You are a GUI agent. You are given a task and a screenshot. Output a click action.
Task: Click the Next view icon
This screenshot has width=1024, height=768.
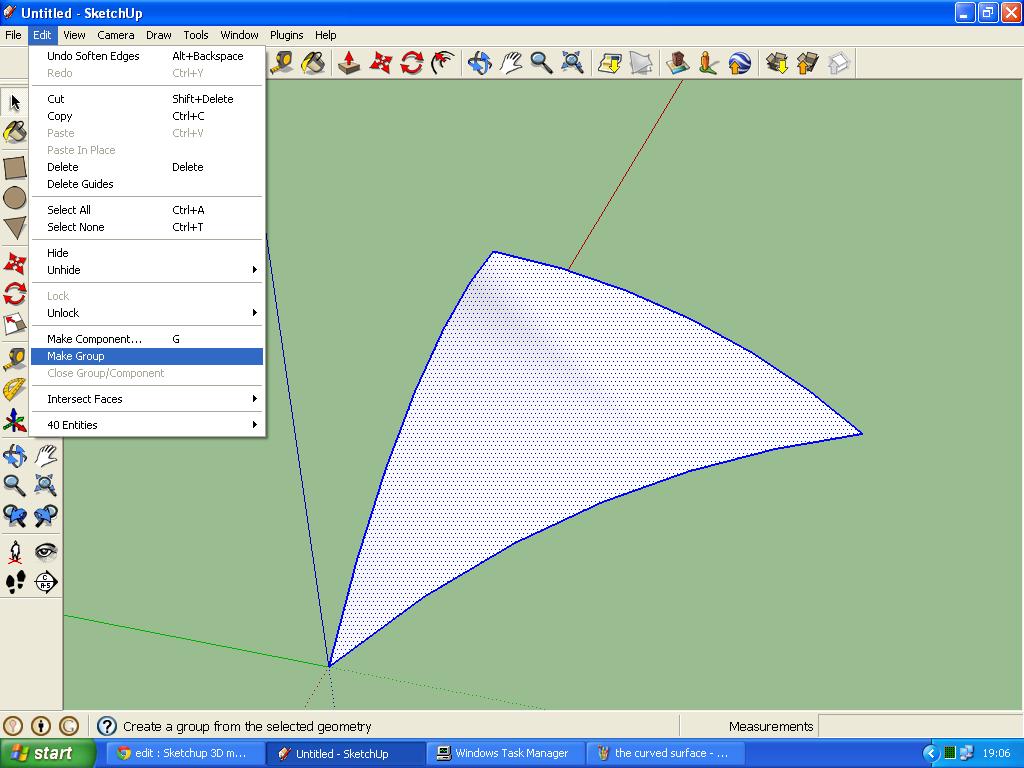(46, 516)
